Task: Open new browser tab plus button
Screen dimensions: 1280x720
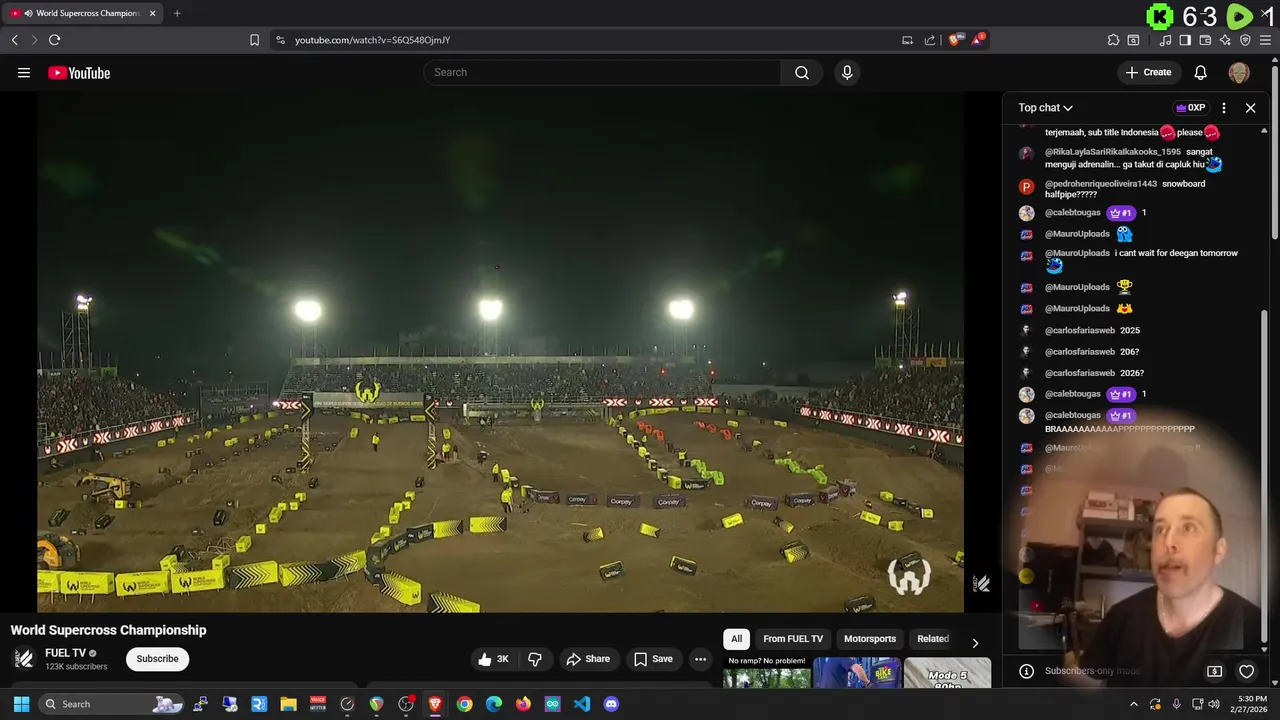Action: tap(177, 13)
